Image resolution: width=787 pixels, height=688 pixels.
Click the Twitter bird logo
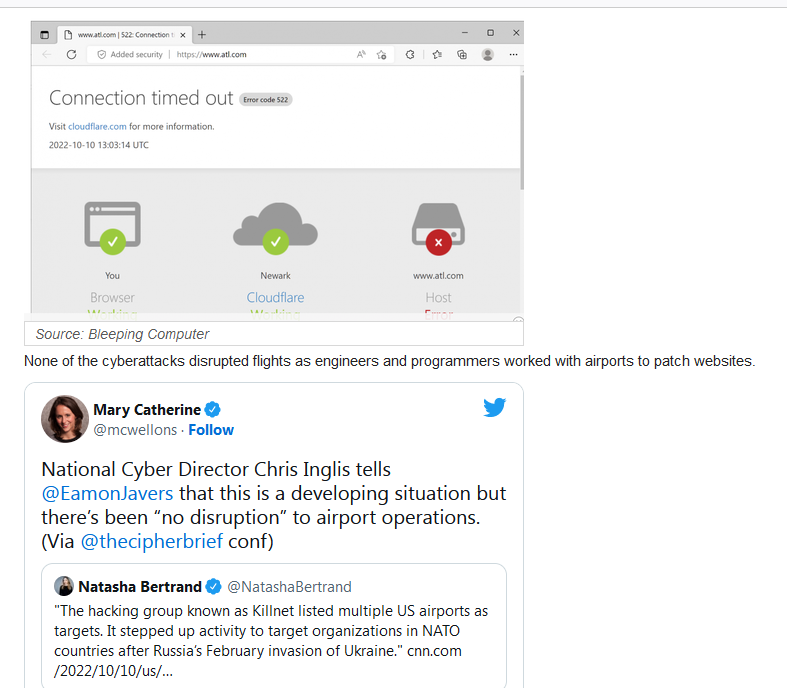pyautogui.click(x=494, y=407)
